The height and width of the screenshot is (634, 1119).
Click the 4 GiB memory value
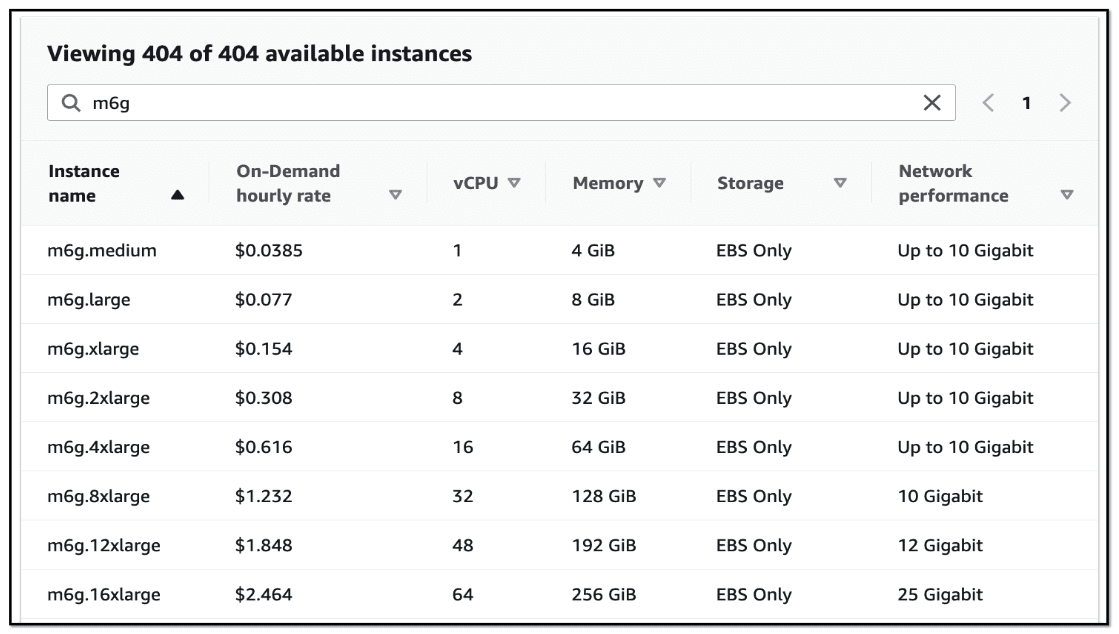tap(593, 251)
